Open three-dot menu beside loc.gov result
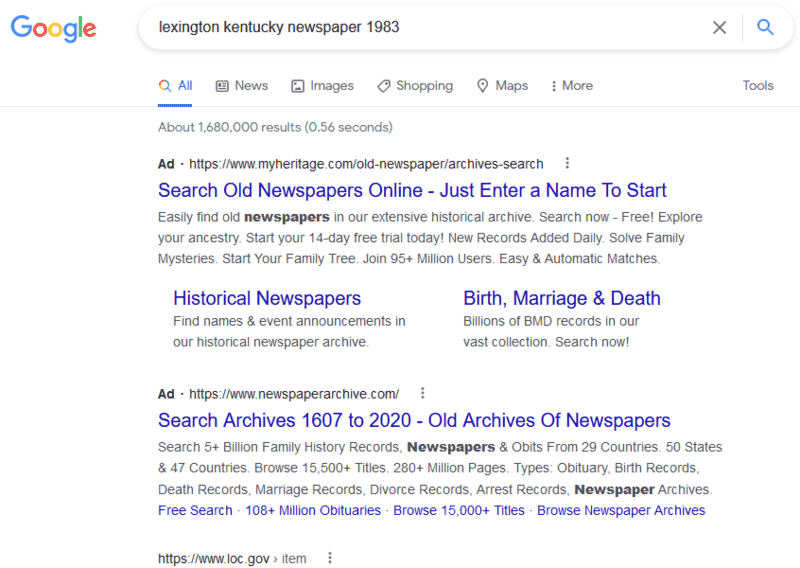This screenshot has height=568, width=800. pos(330,558)
